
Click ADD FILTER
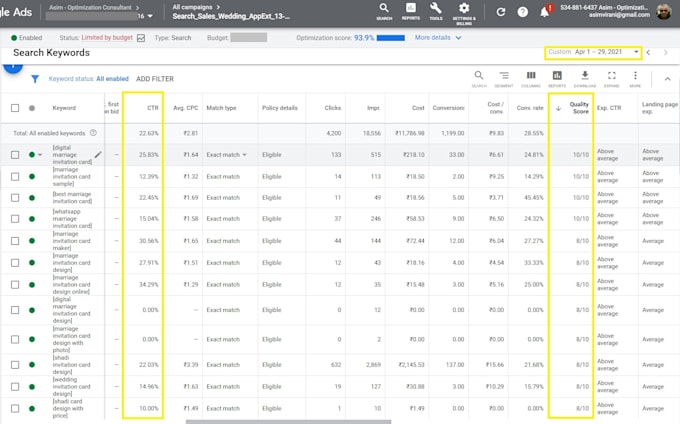[x=155, y=79]
